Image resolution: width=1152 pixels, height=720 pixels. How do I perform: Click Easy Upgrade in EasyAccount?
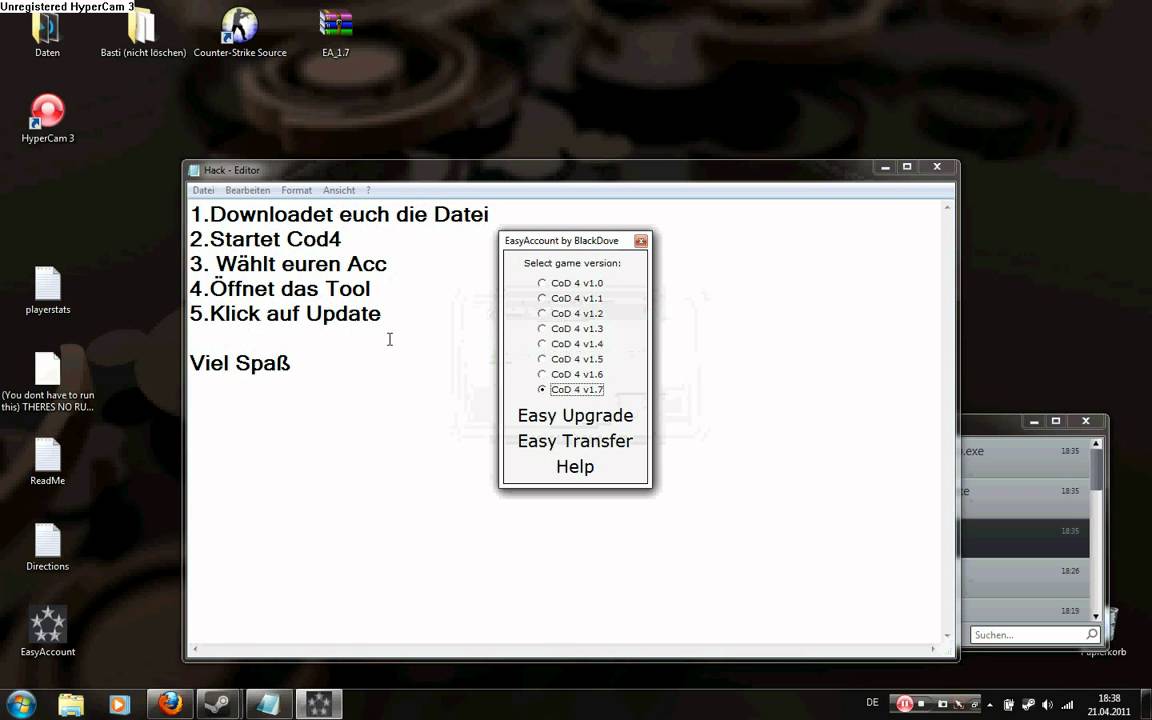coord(575,416)
